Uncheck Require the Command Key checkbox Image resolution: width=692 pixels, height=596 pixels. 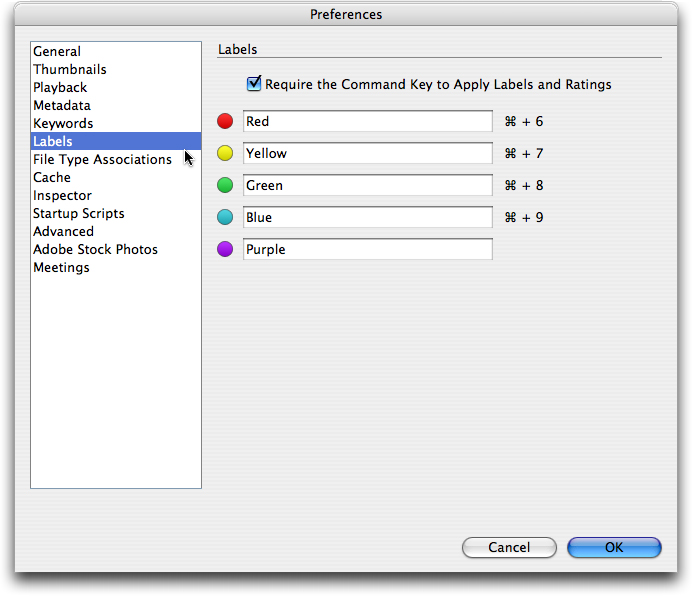[x=254, y=85]
